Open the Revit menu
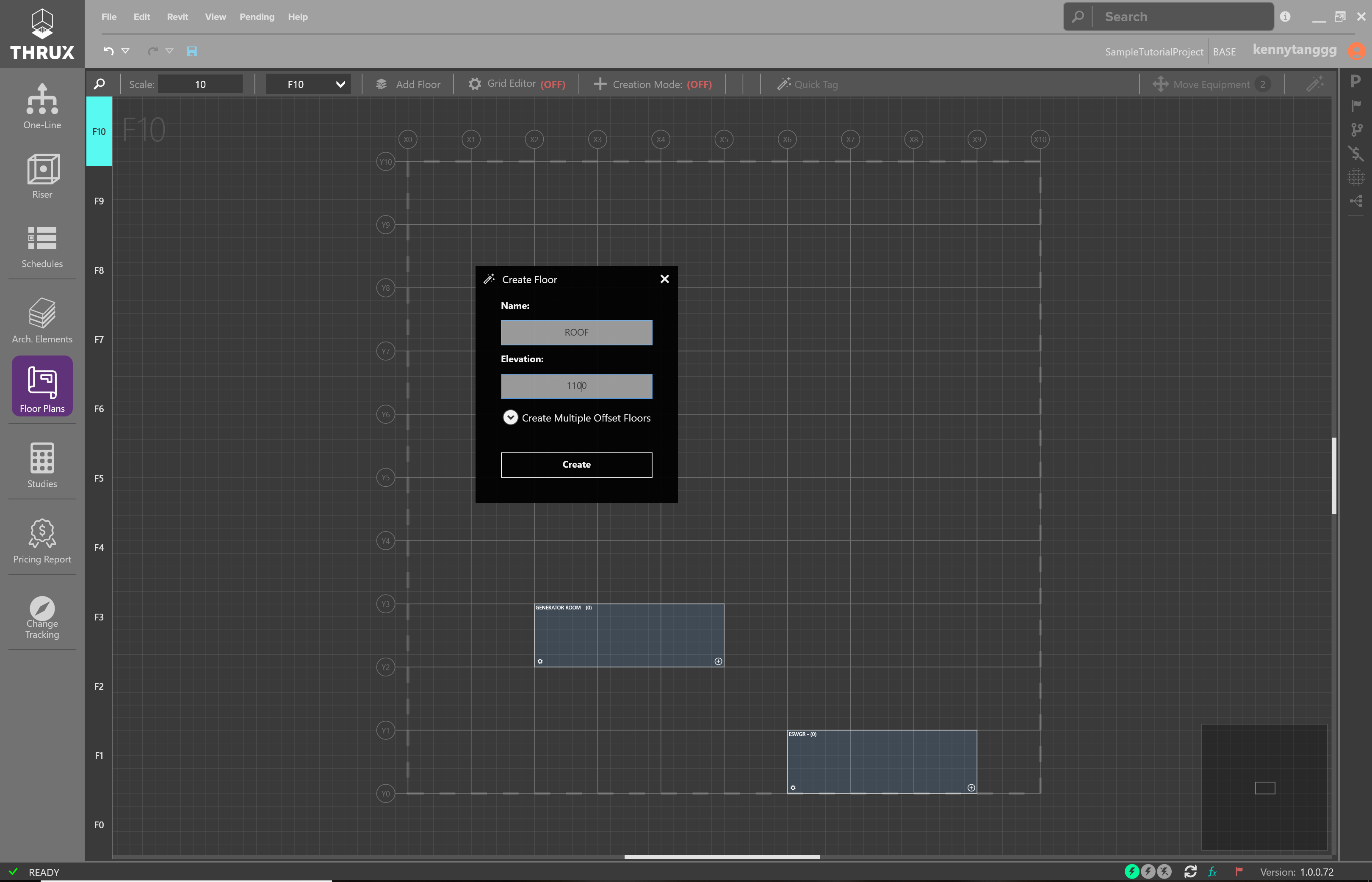The image size is (1372, 882). click(177, 17)
